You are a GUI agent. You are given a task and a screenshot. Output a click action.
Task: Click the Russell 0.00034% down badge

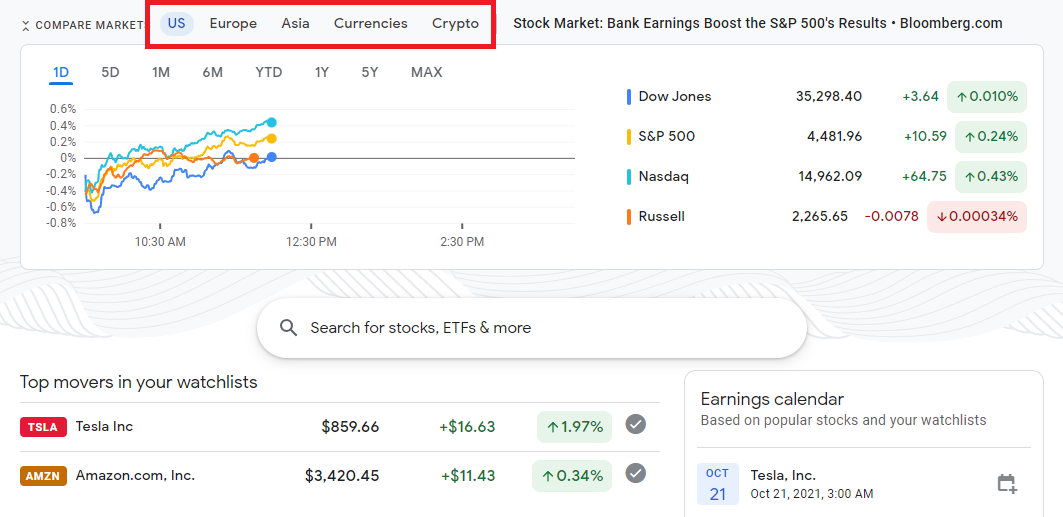[977, 217]
